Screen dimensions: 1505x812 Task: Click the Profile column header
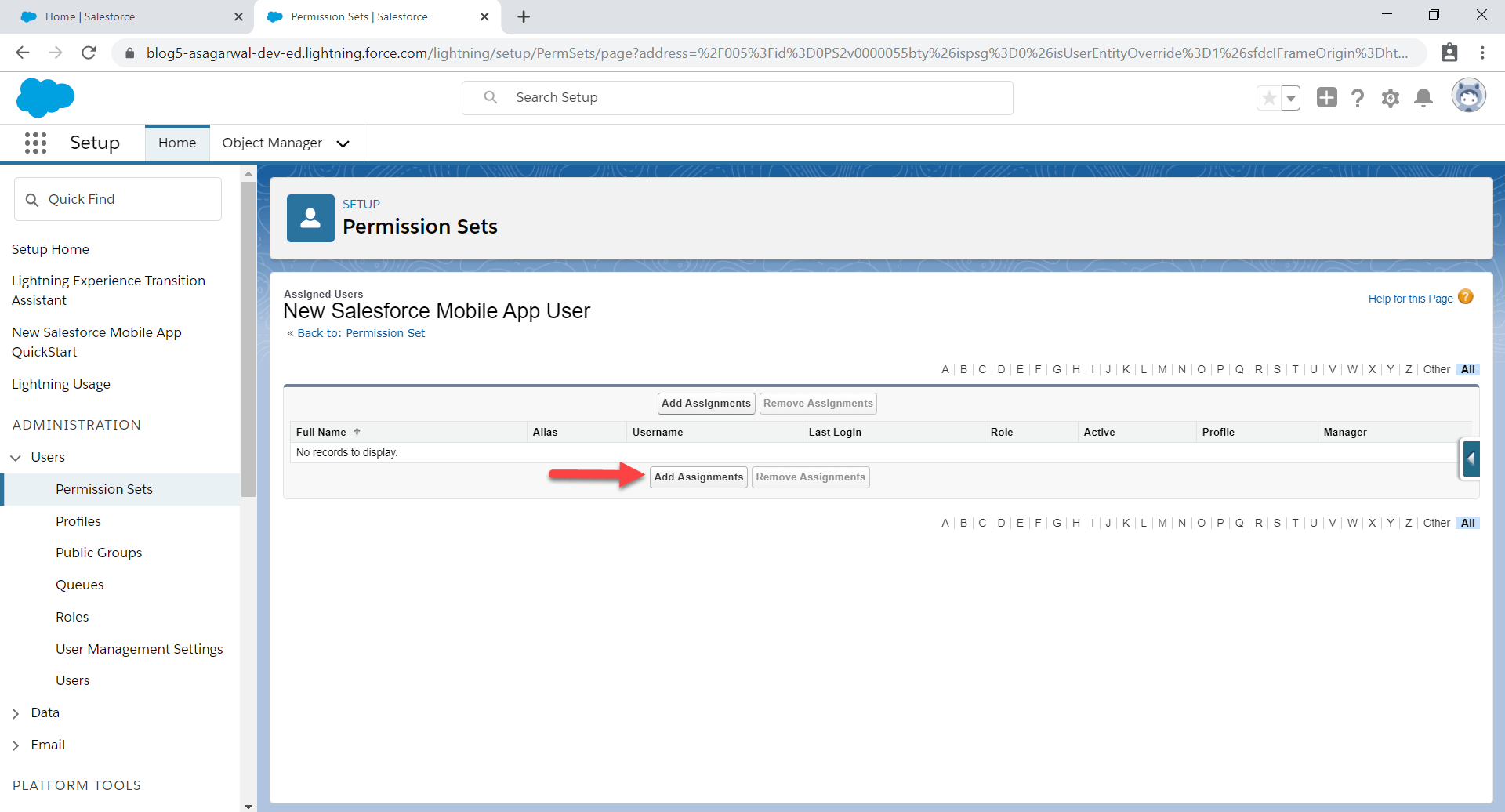coord(1218,432)
